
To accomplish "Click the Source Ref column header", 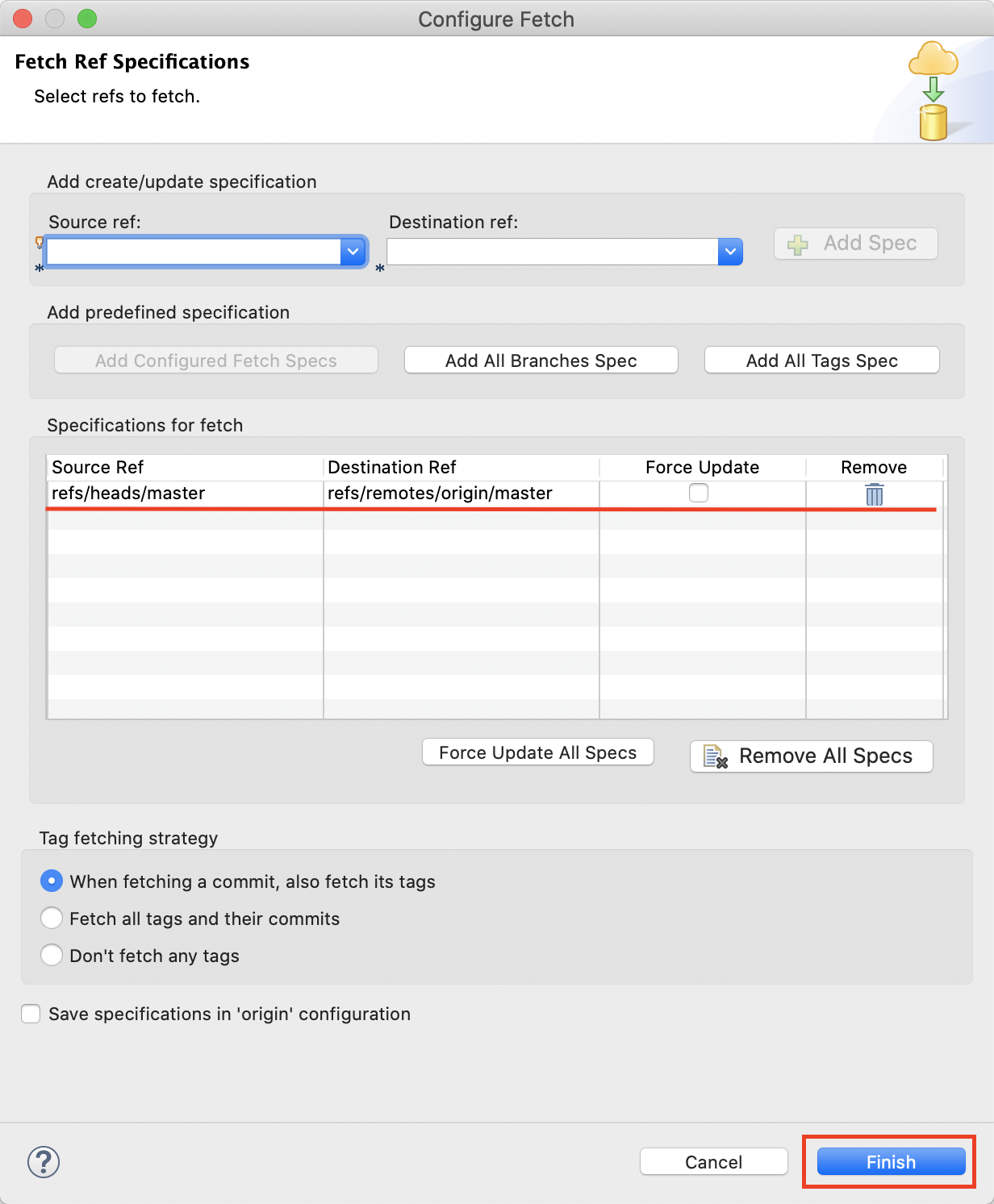I will coord(186,468).
